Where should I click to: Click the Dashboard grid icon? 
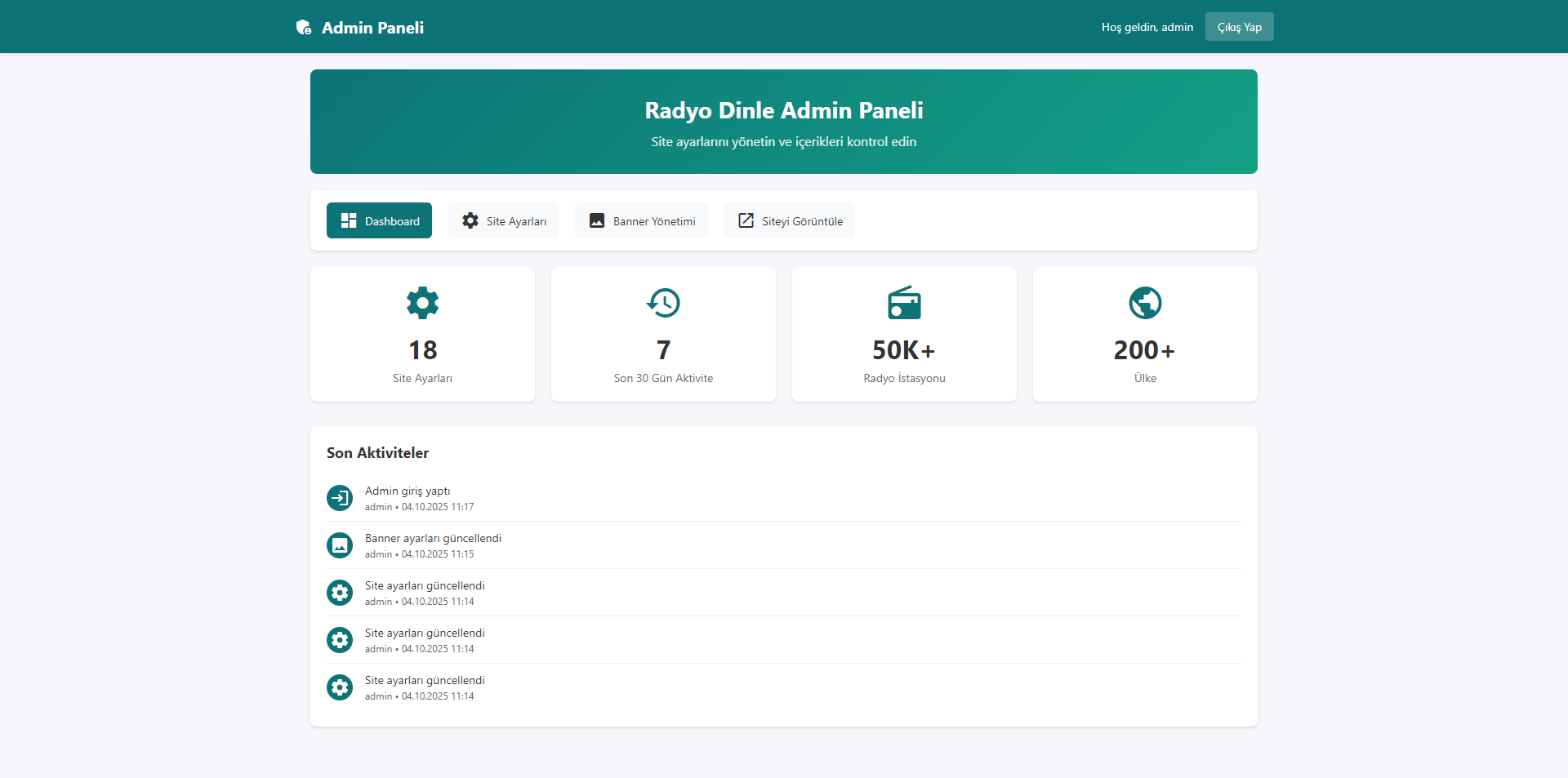point(349,220)
